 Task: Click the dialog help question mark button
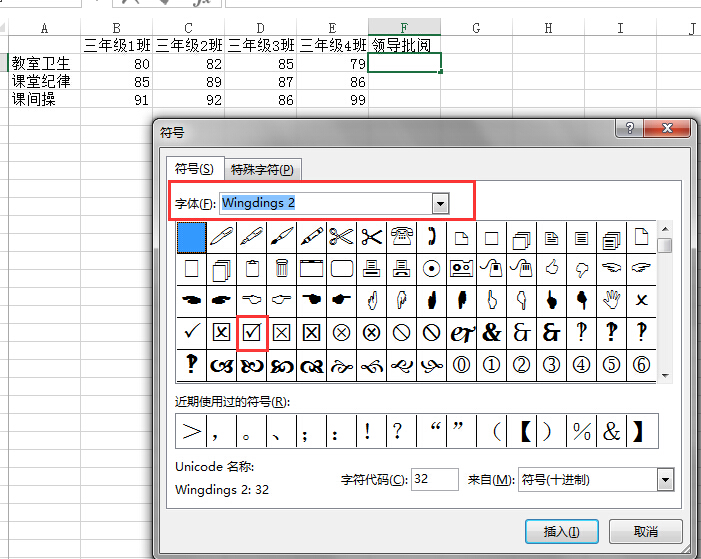click(629, 128)
